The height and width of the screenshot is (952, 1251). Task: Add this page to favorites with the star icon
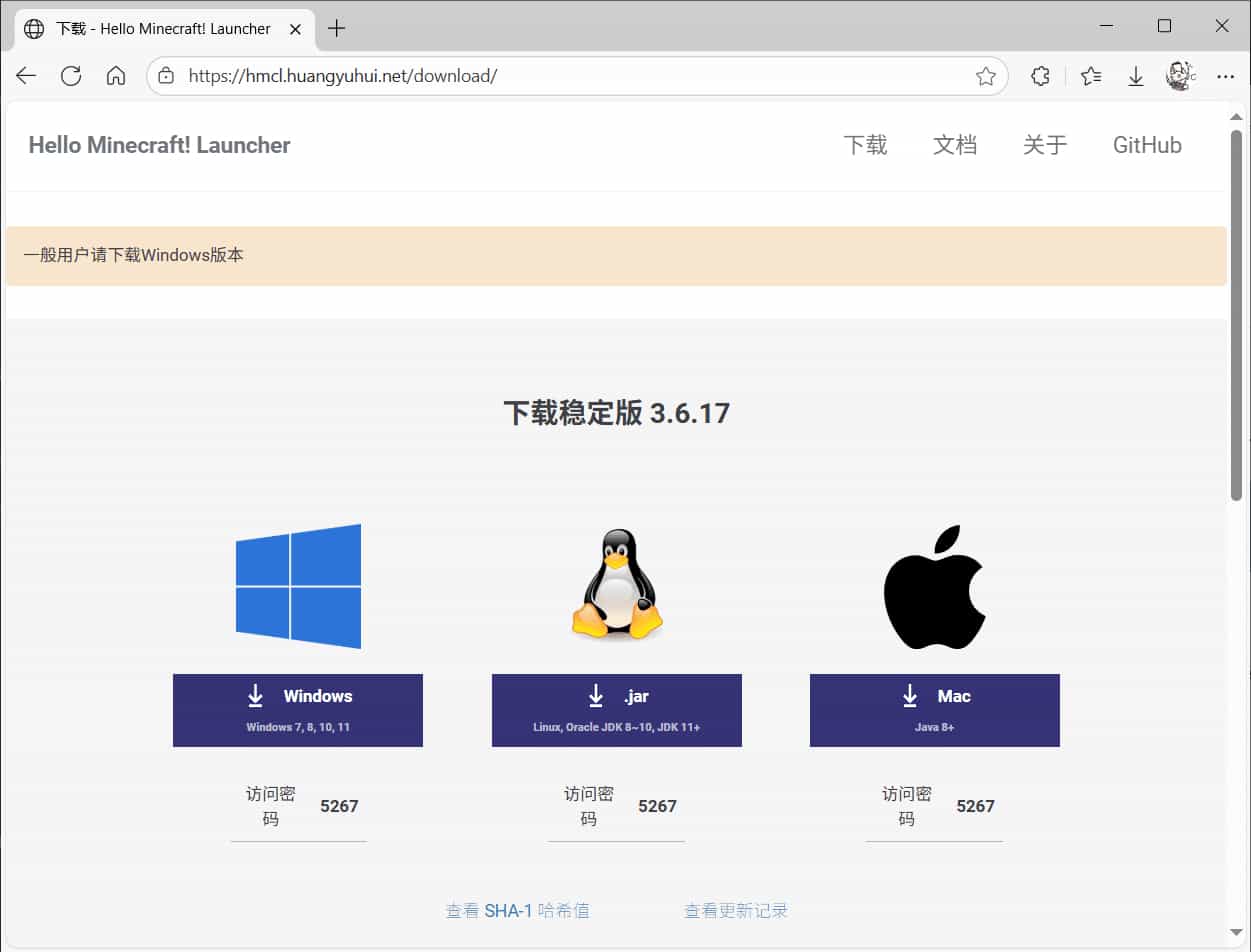pyautogui.click(x=986, y=76)
